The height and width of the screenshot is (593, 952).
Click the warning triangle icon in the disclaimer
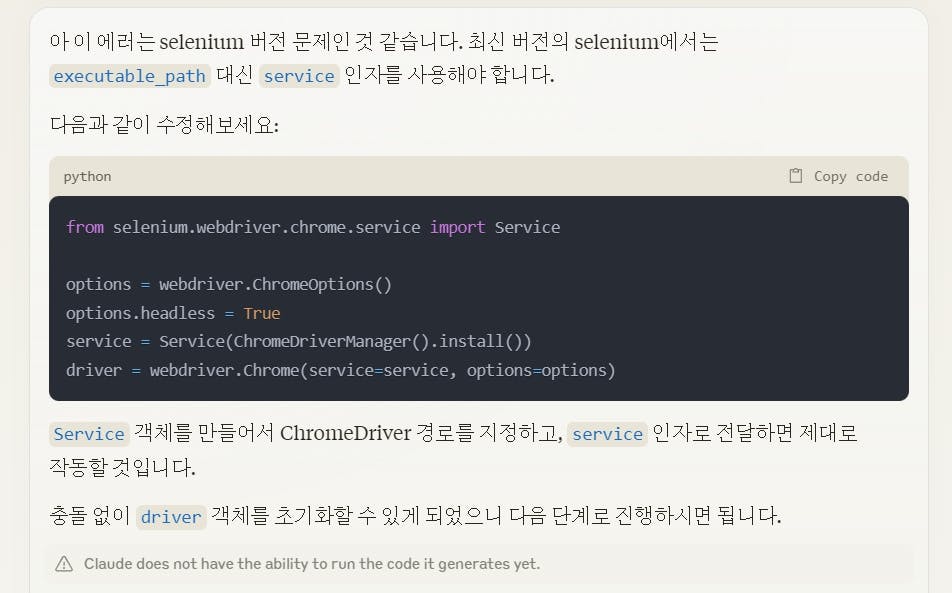64,564
